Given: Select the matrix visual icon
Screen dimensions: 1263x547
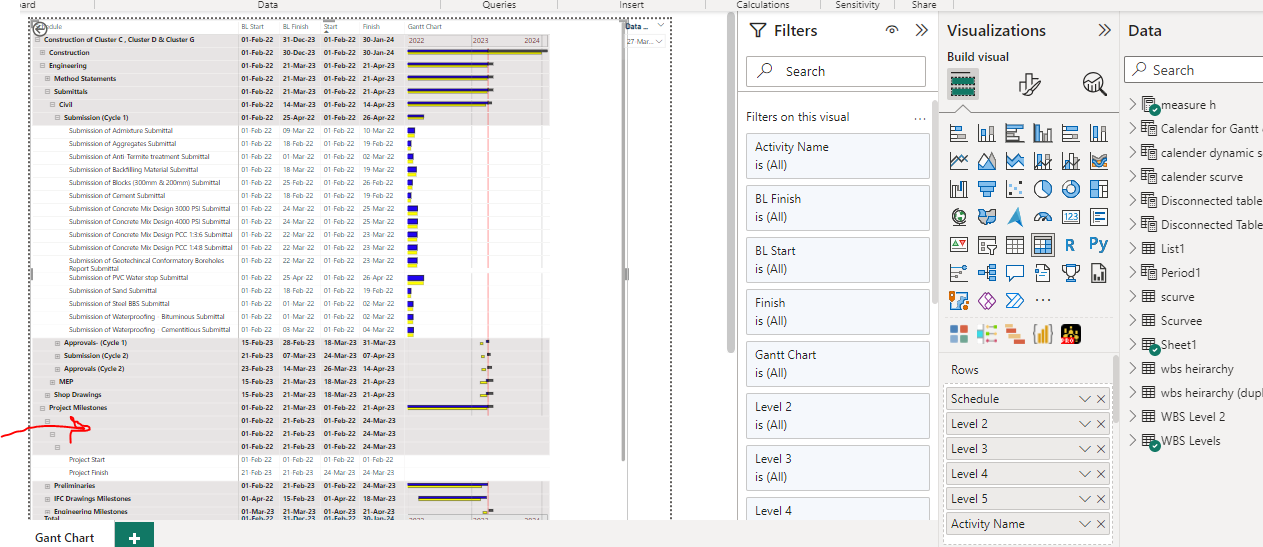Looking at the screenshot, I should [1043, 245].
